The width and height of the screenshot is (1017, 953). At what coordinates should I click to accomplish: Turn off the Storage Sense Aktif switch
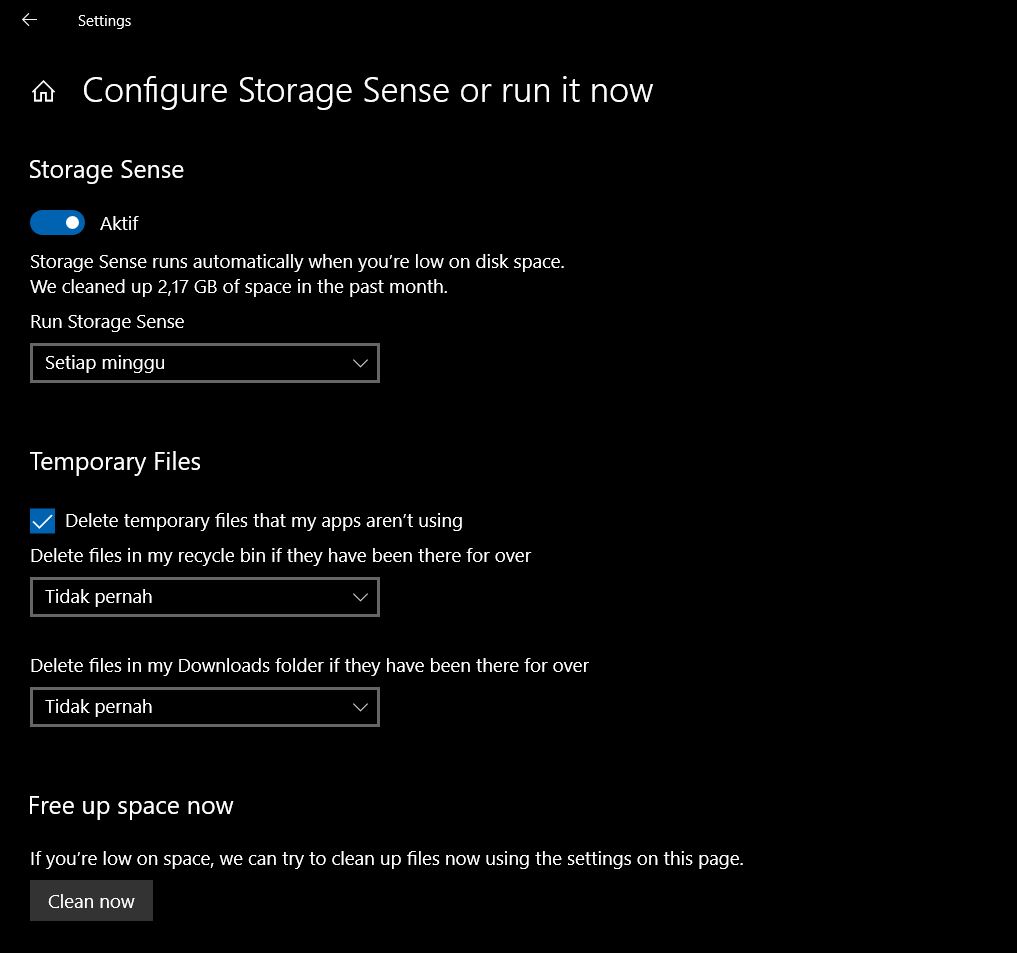coord(57,222)
